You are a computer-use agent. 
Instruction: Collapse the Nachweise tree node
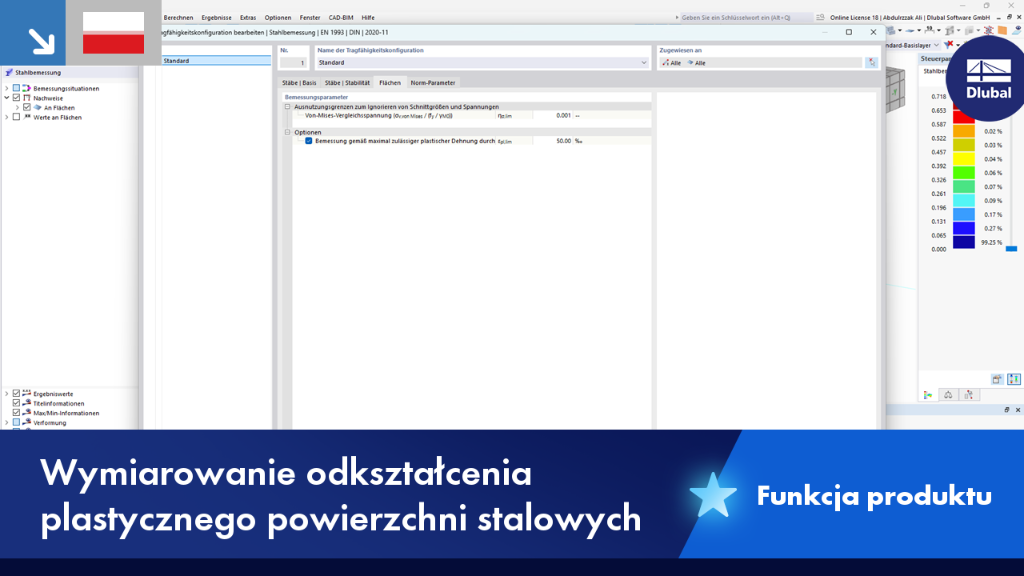7,98
